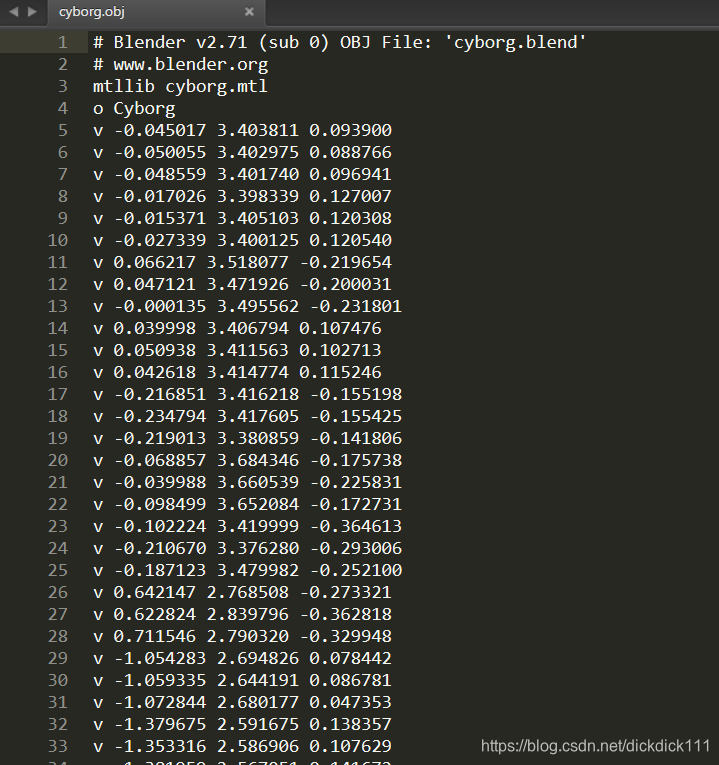Click vertex line 'v -0.039988 3.660539 -0.225831'
Image resolution: width=719 pixels, height=765 pixels.
[247, 482]
